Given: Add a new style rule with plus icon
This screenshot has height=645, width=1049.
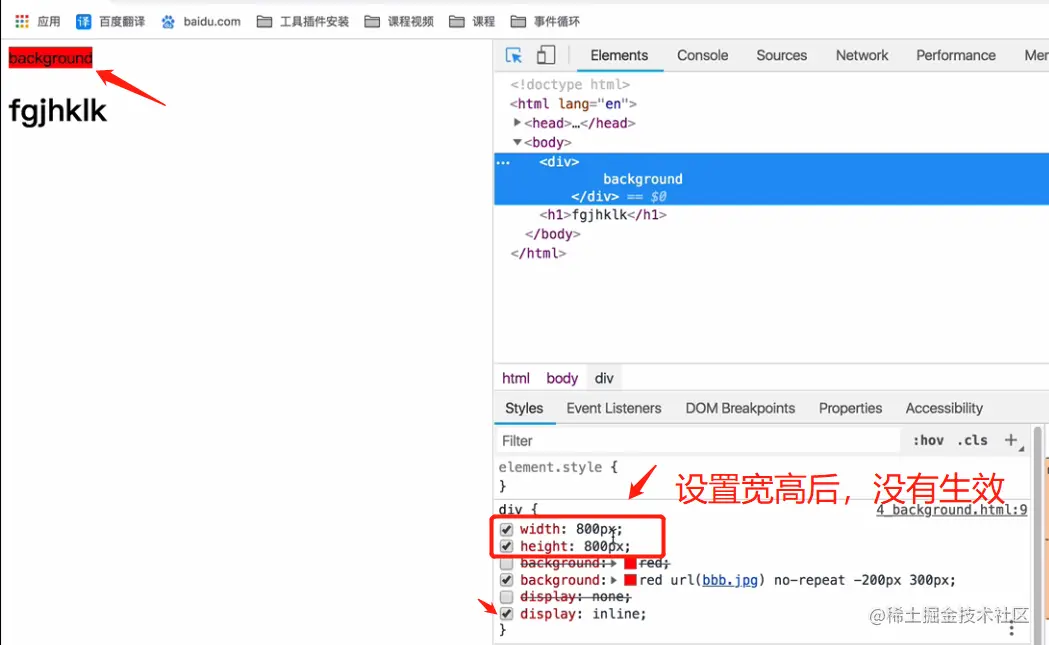Looking at the screenshot, I should (1012, 440).
